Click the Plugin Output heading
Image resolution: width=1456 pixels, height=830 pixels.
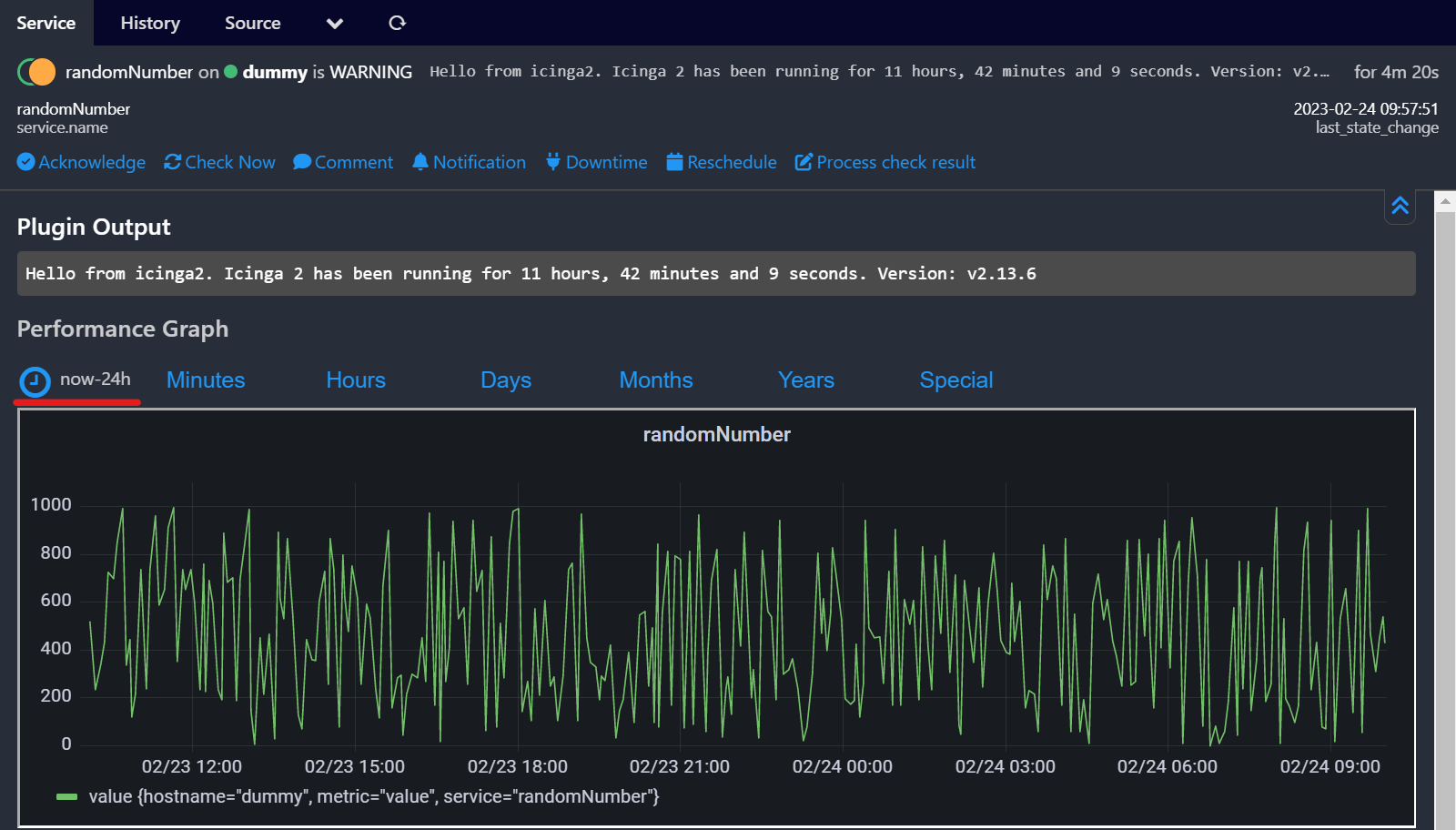point(94,228)
